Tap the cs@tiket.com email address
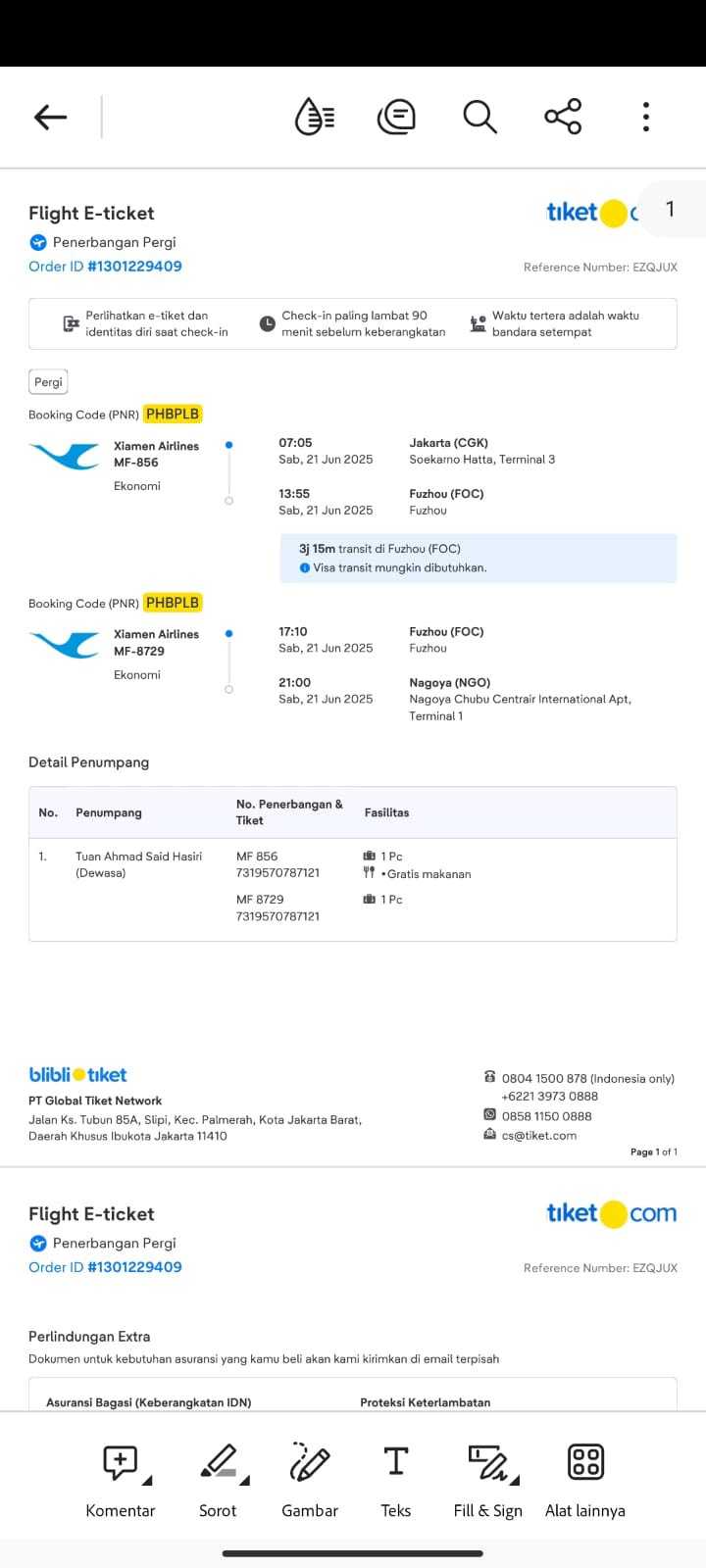The height and width of the screenshot is (1568, 706). click(539, 1136)
